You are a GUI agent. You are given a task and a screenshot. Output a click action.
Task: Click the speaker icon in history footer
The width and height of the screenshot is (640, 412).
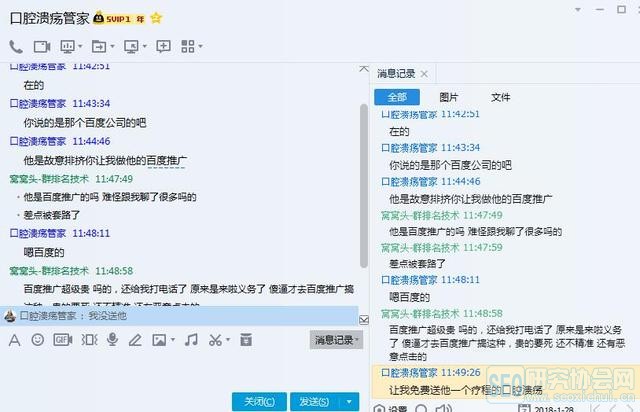tap(444, 408)
